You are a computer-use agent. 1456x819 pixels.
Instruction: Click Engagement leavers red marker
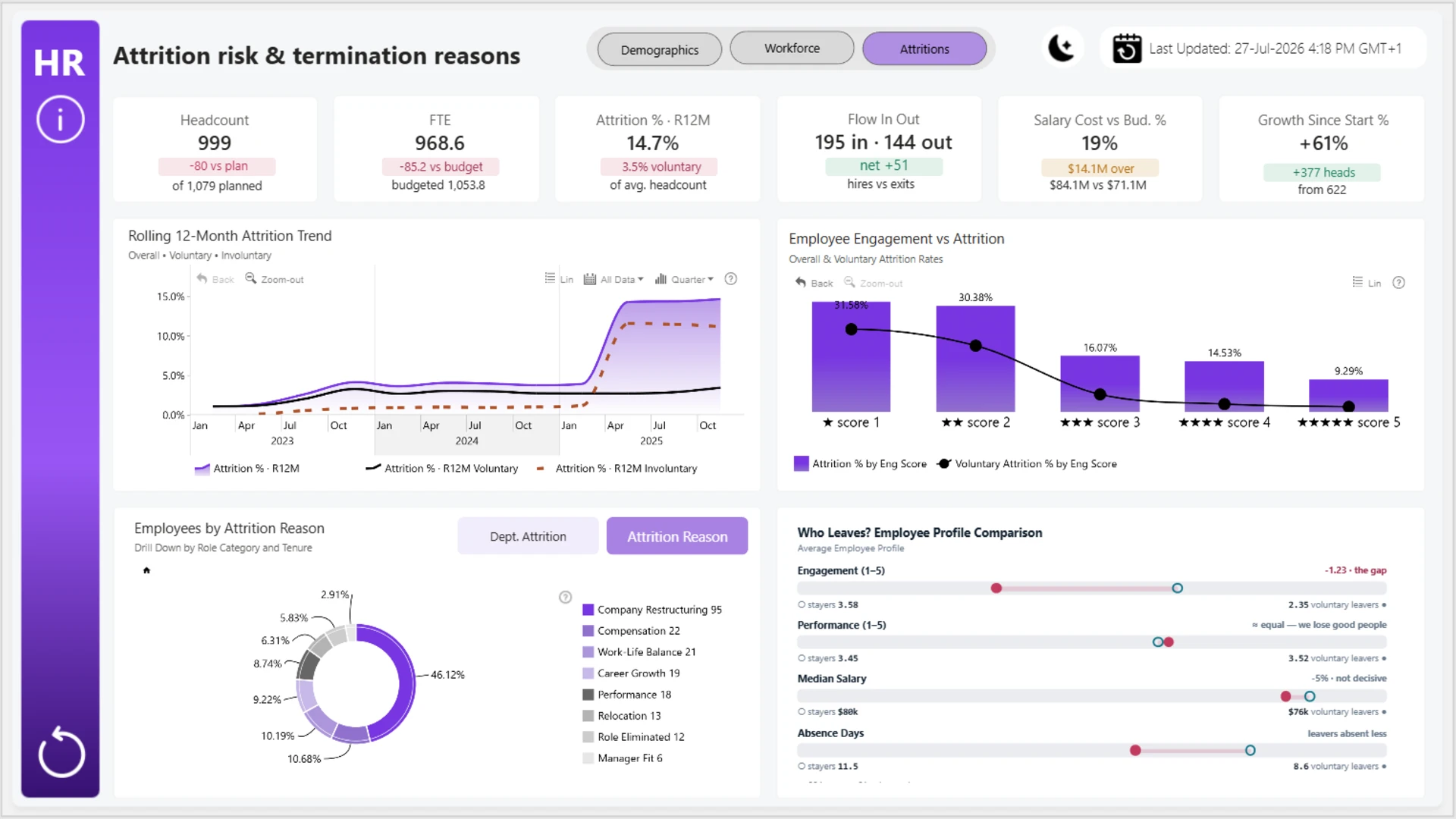(996, 588)
